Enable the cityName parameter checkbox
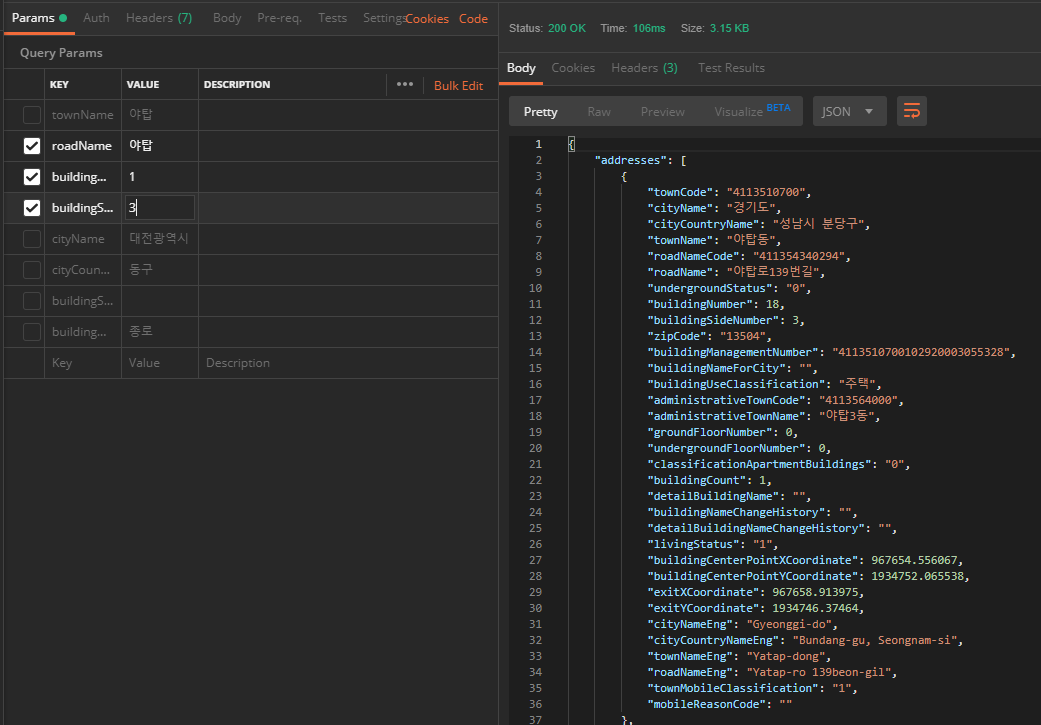 (x=32, y=239)
